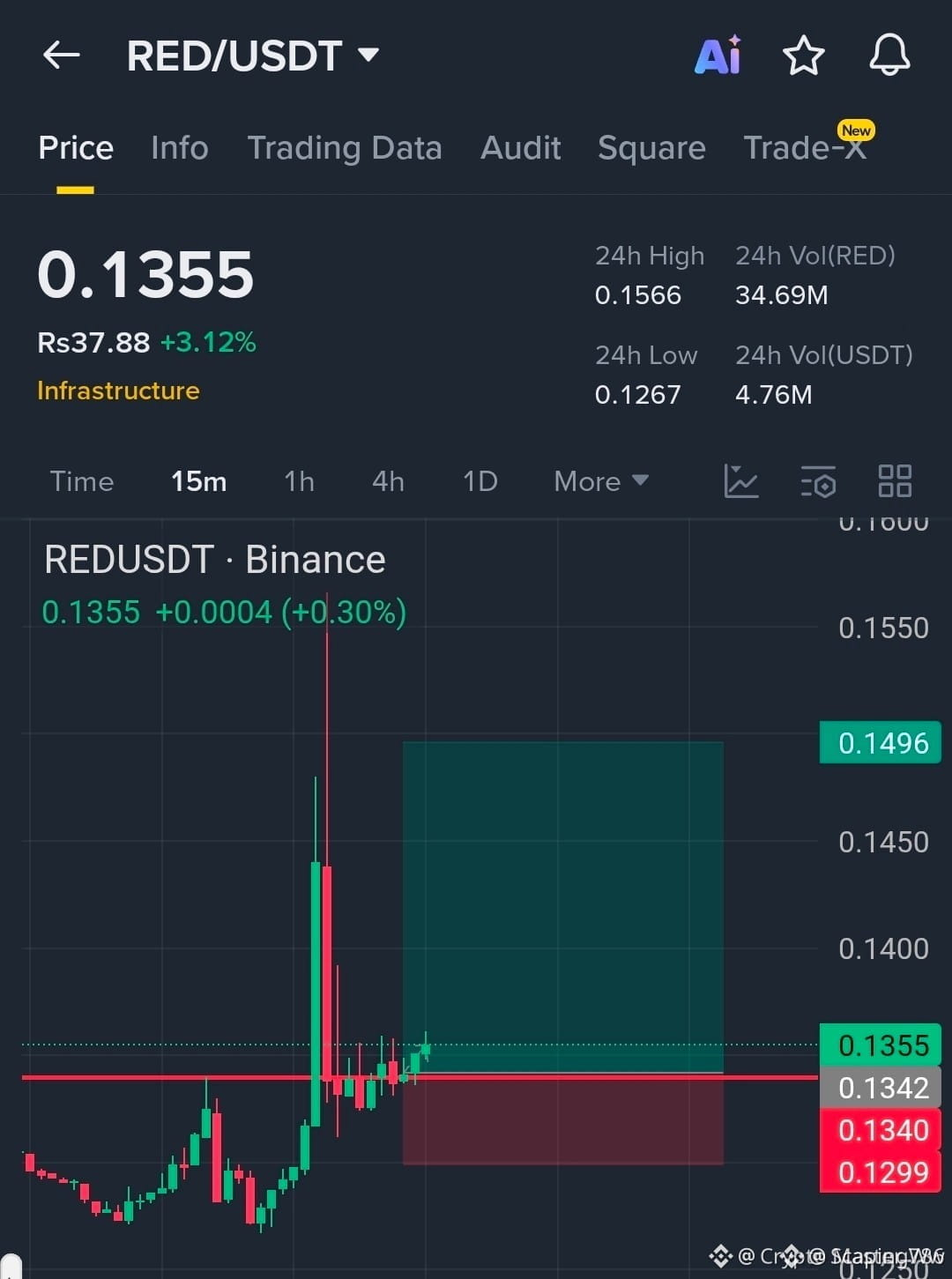Viewport: 952px width, 1279px height.
Task: Click the 0.1450 price axis label
Action: pos(883,842)
